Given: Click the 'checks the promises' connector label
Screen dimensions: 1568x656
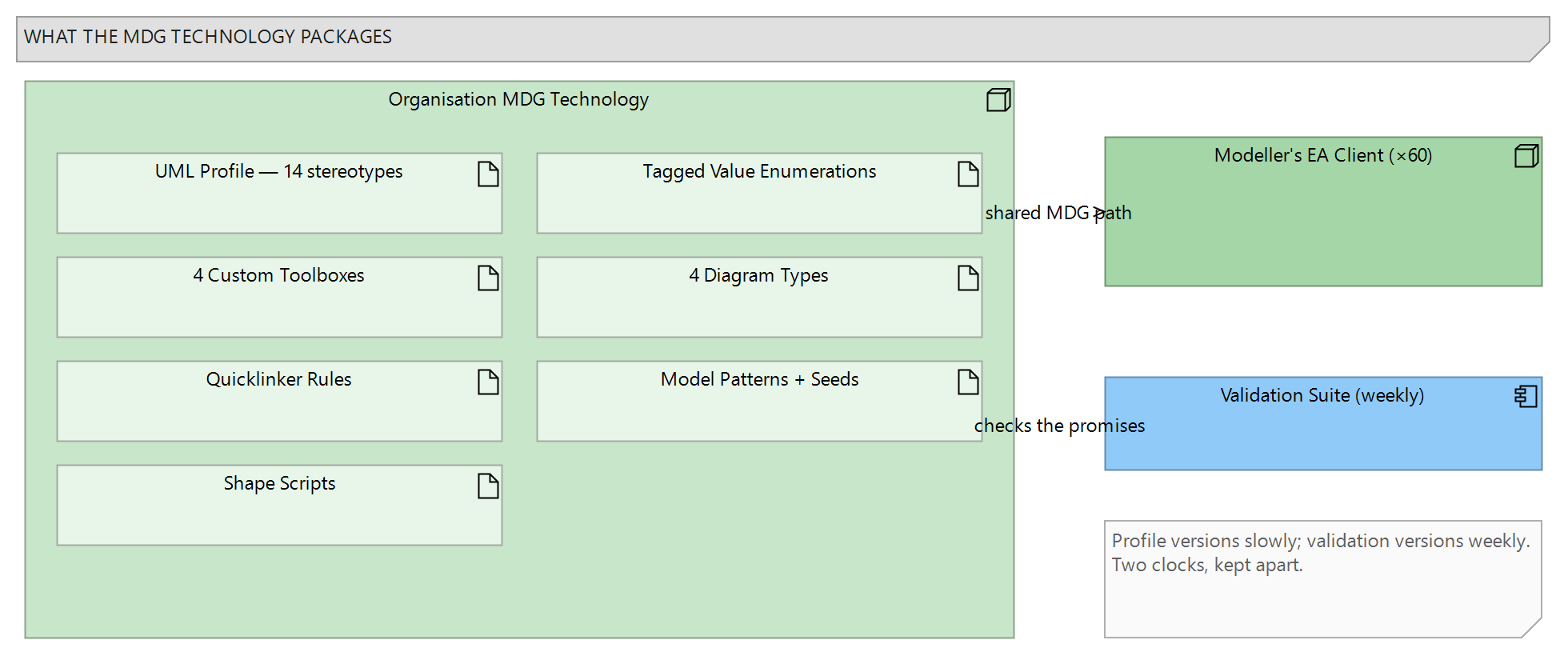Looking at the screenshot, I should point(1059,426).
